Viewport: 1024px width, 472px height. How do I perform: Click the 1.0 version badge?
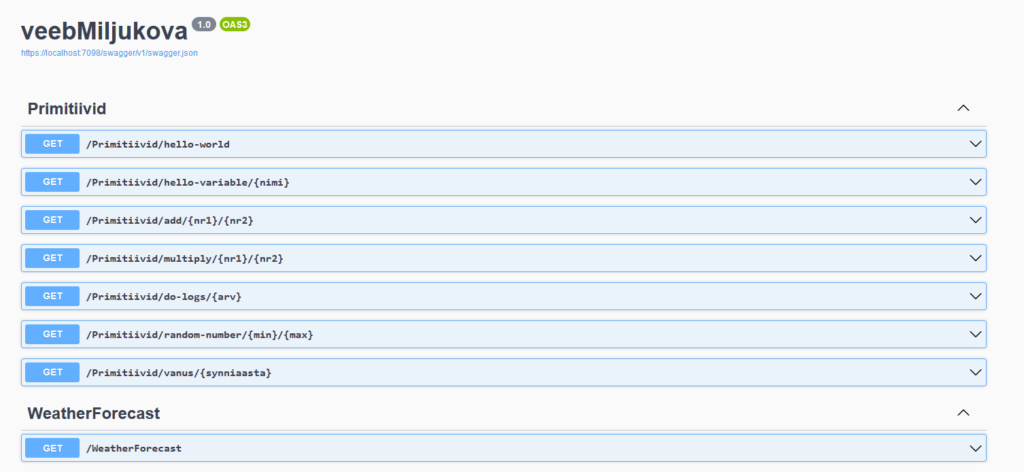click(x=203, y=24)
